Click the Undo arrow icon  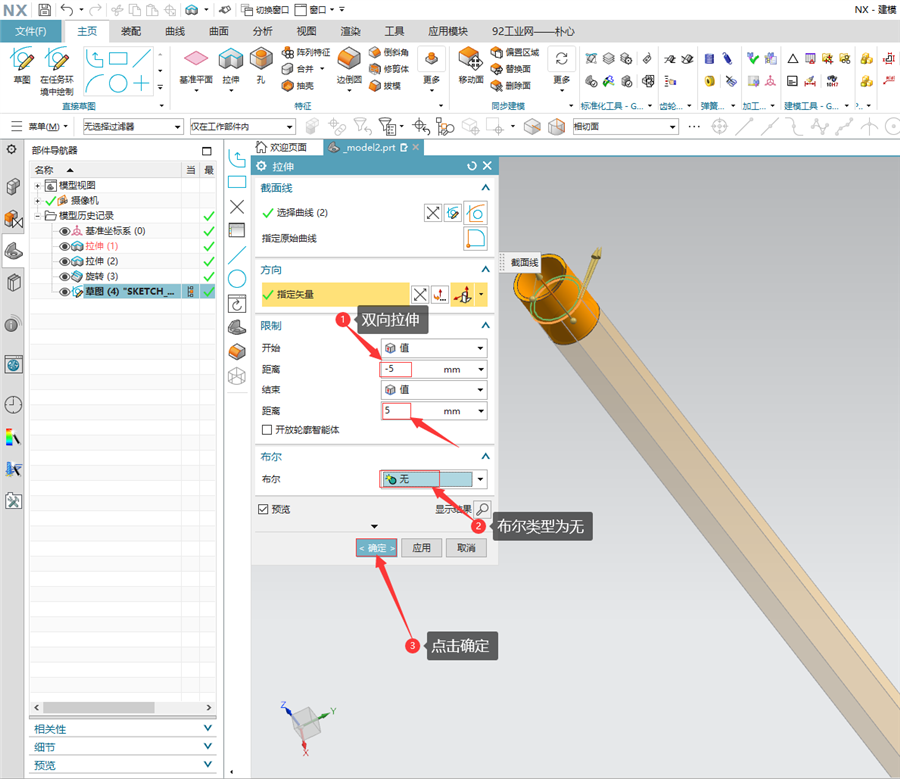pos(67,9)
